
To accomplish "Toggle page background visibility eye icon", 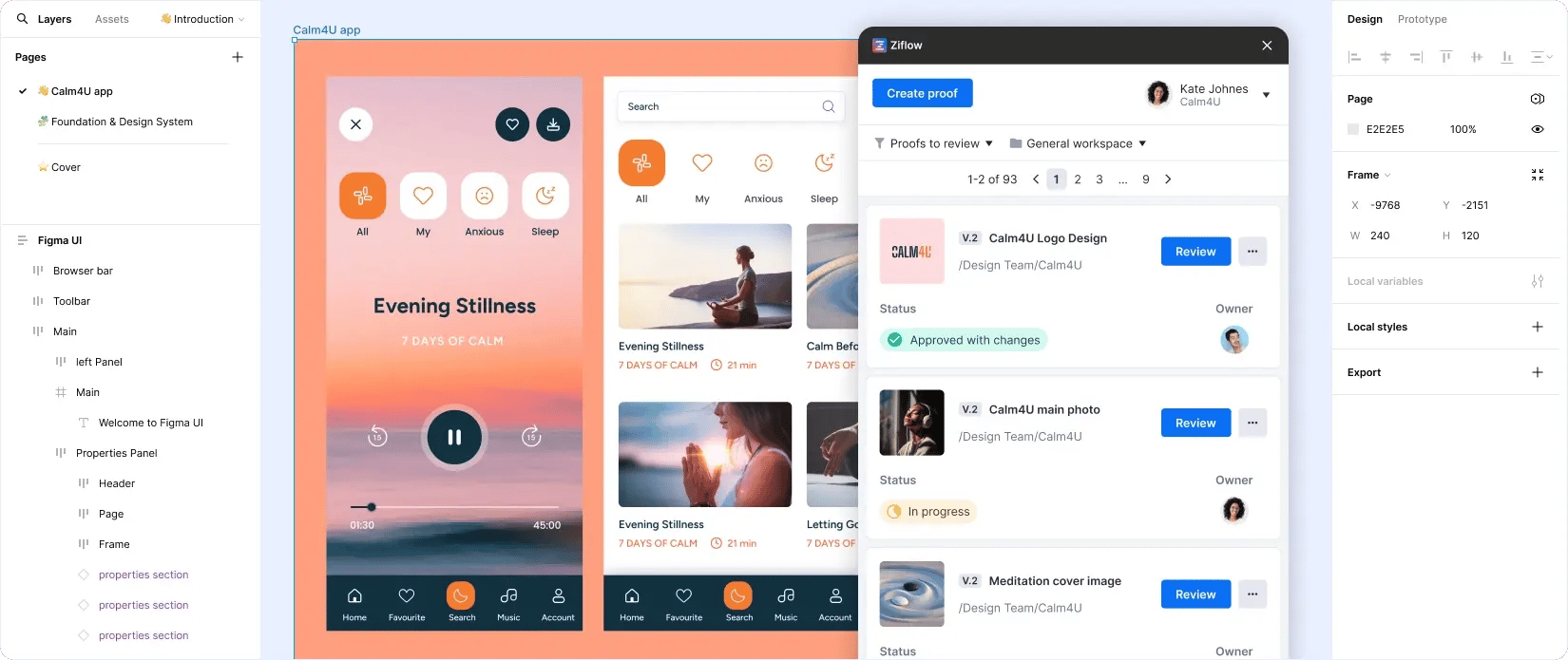I will coord(1538,129).
